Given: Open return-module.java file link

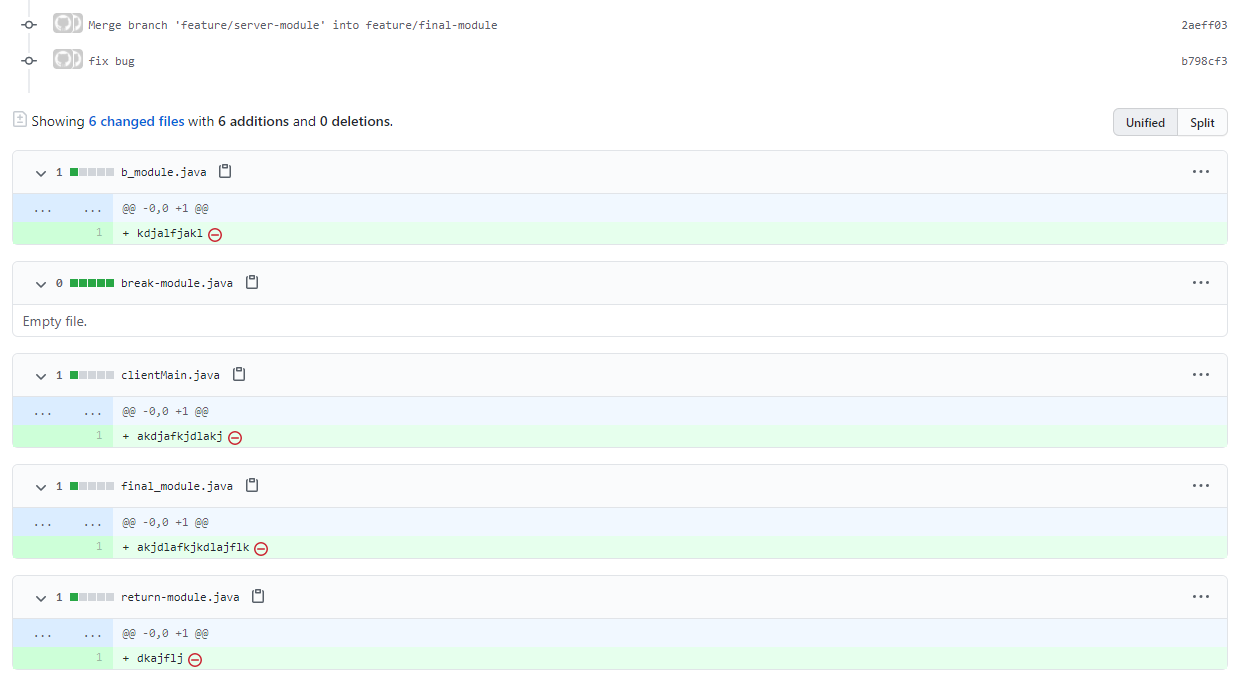Looking at the screenshot, I should pyautogui.click(x=180, y=597).
